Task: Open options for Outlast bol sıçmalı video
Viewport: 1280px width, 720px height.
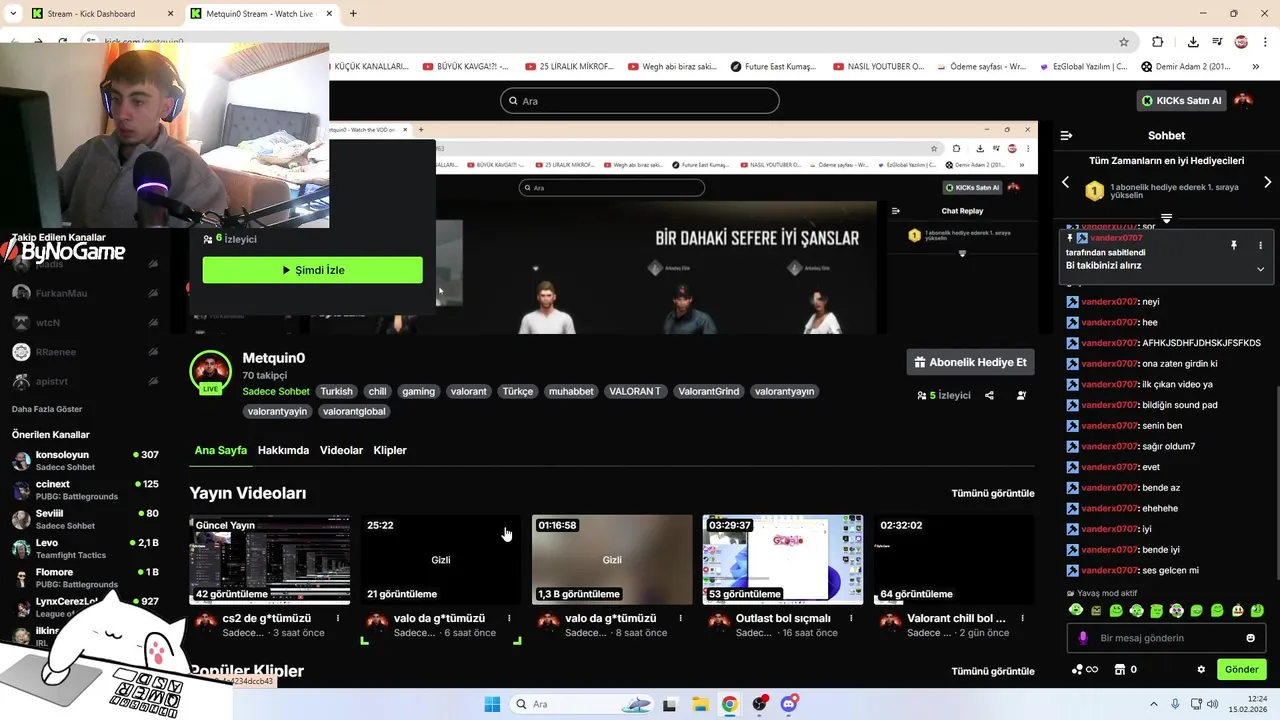Action: [851, 618]
